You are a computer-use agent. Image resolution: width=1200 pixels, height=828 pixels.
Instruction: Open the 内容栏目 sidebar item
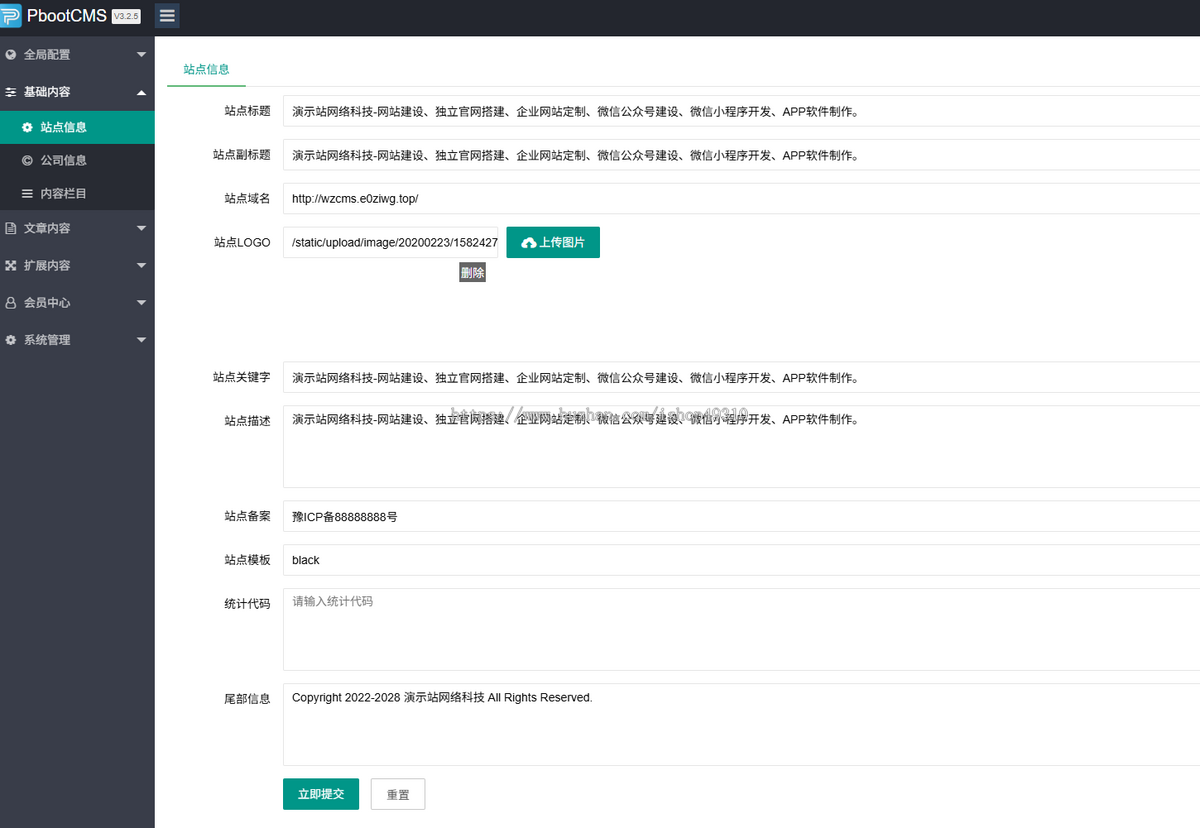pos(77,194)
